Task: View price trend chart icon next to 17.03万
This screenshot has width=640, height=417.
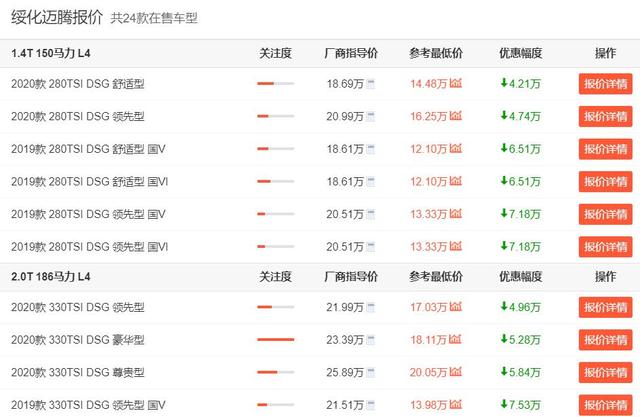Action: point(456,306)
